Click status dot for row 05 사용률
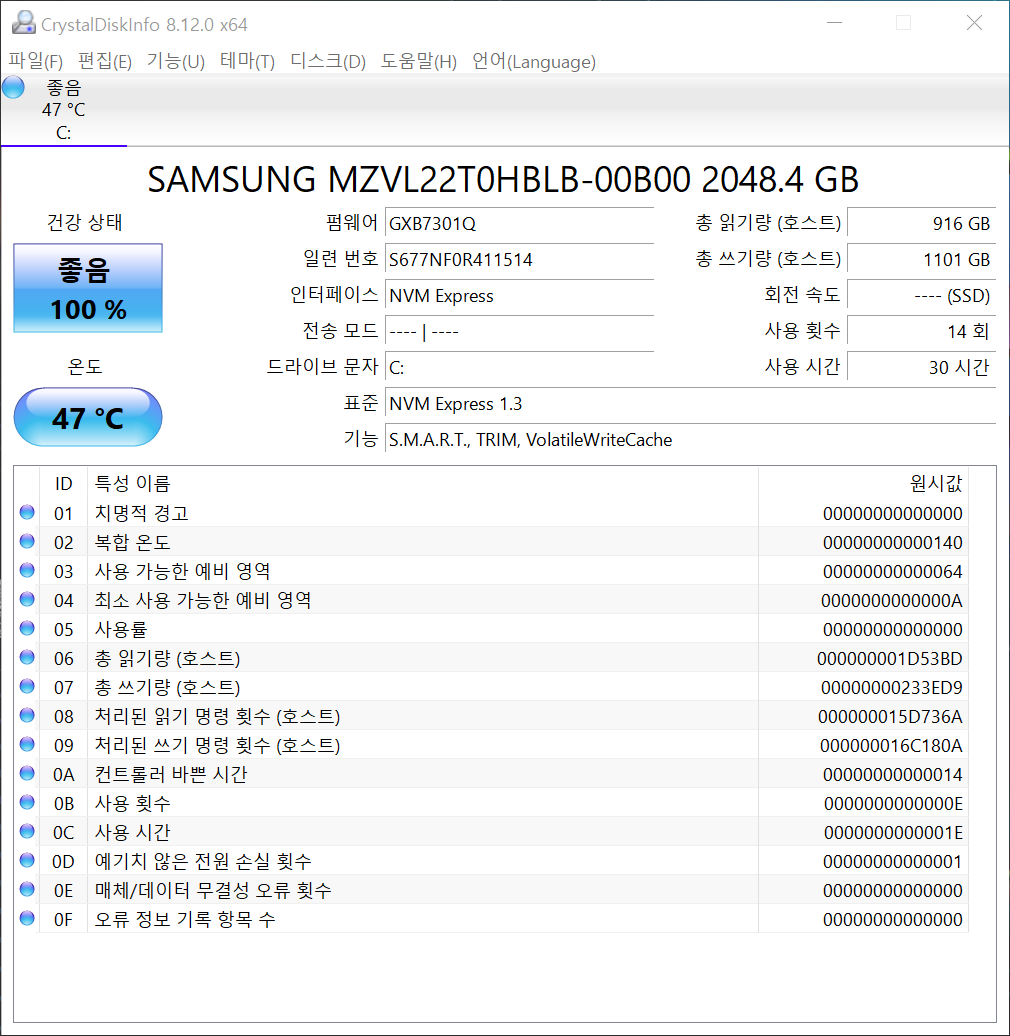 (x=27, y=628)
